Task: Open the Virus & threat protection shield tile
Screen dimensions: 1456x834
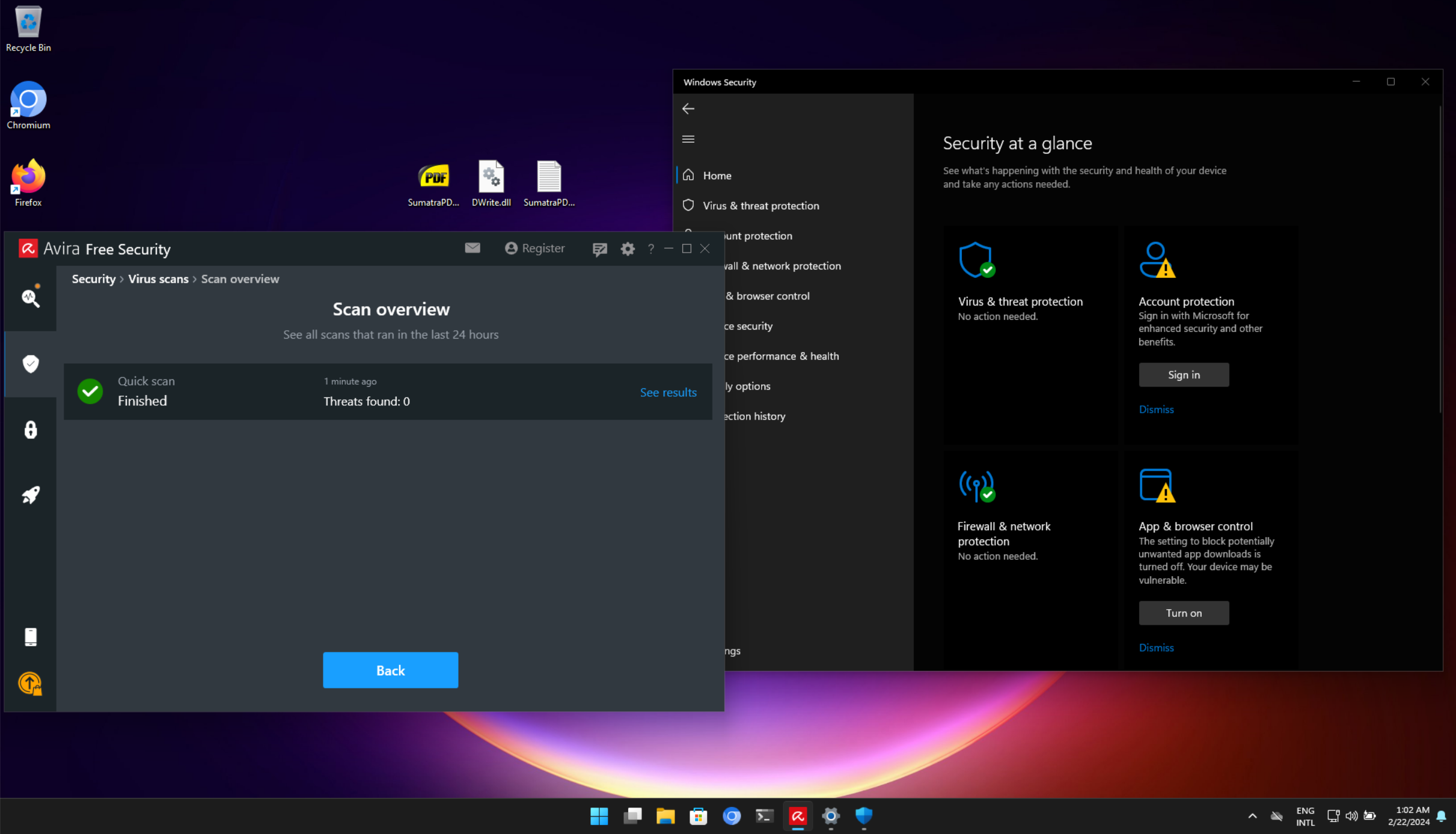Action: click(977, 260)
